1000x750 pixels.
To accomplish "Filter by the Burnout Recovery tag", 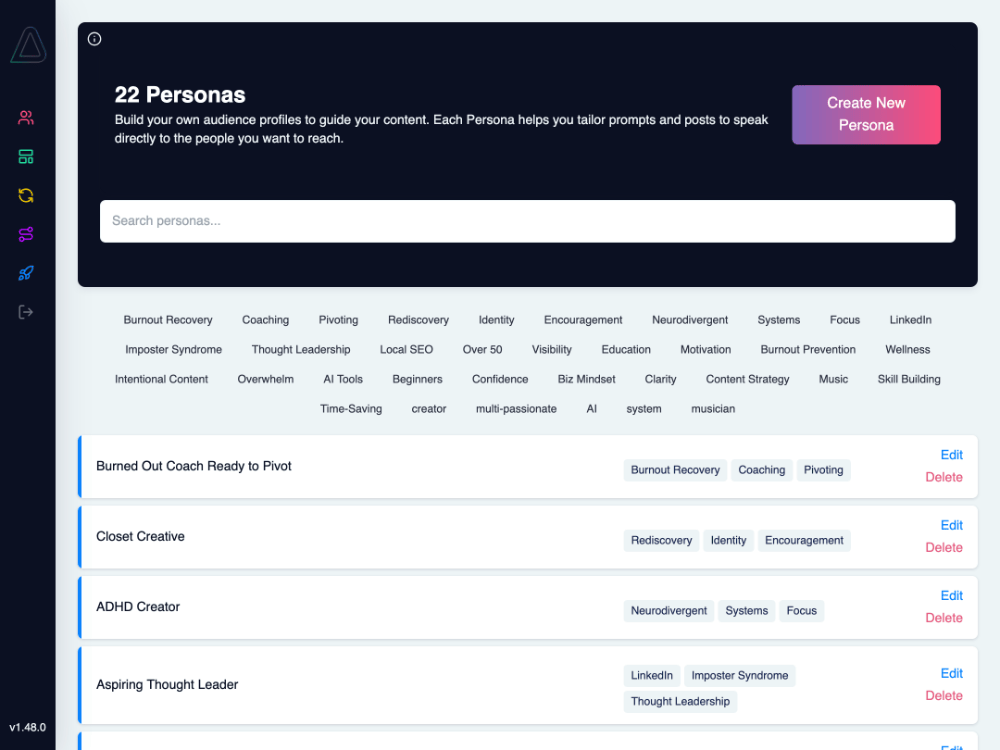I will click(x=168, y=320).
